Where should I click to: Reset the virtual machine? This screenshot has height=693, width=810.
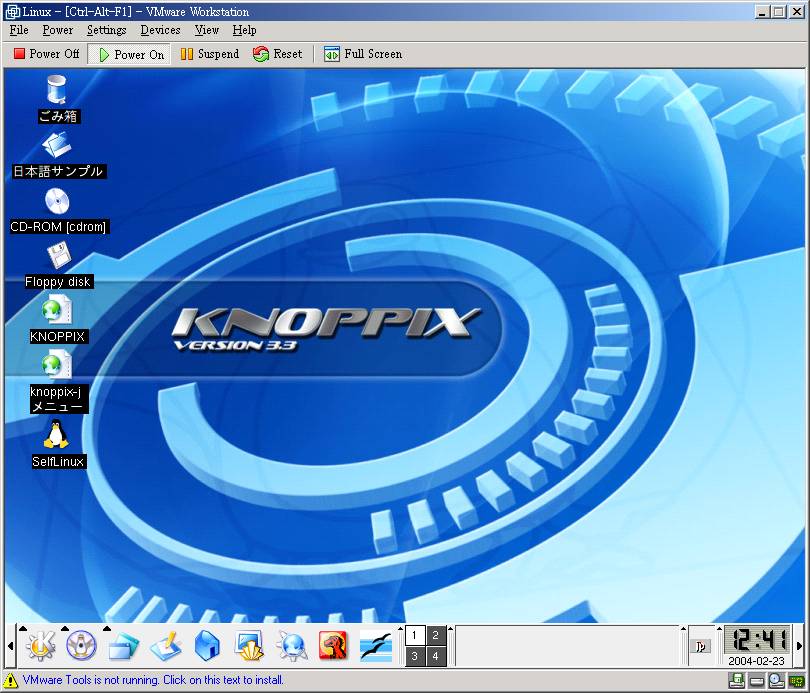[277, 54]
